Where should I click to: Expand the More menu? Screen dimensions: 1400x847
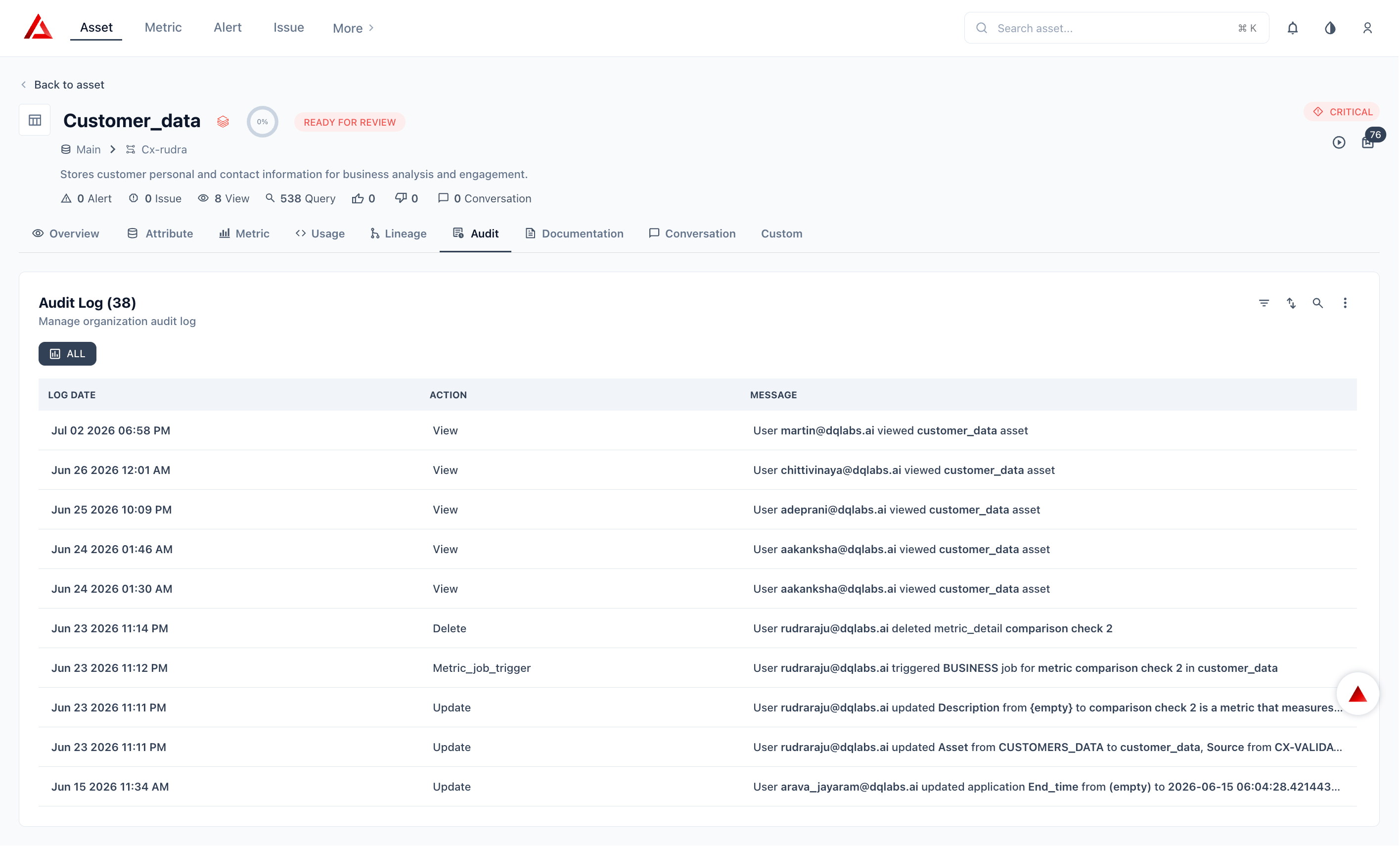tap(354, 28)
